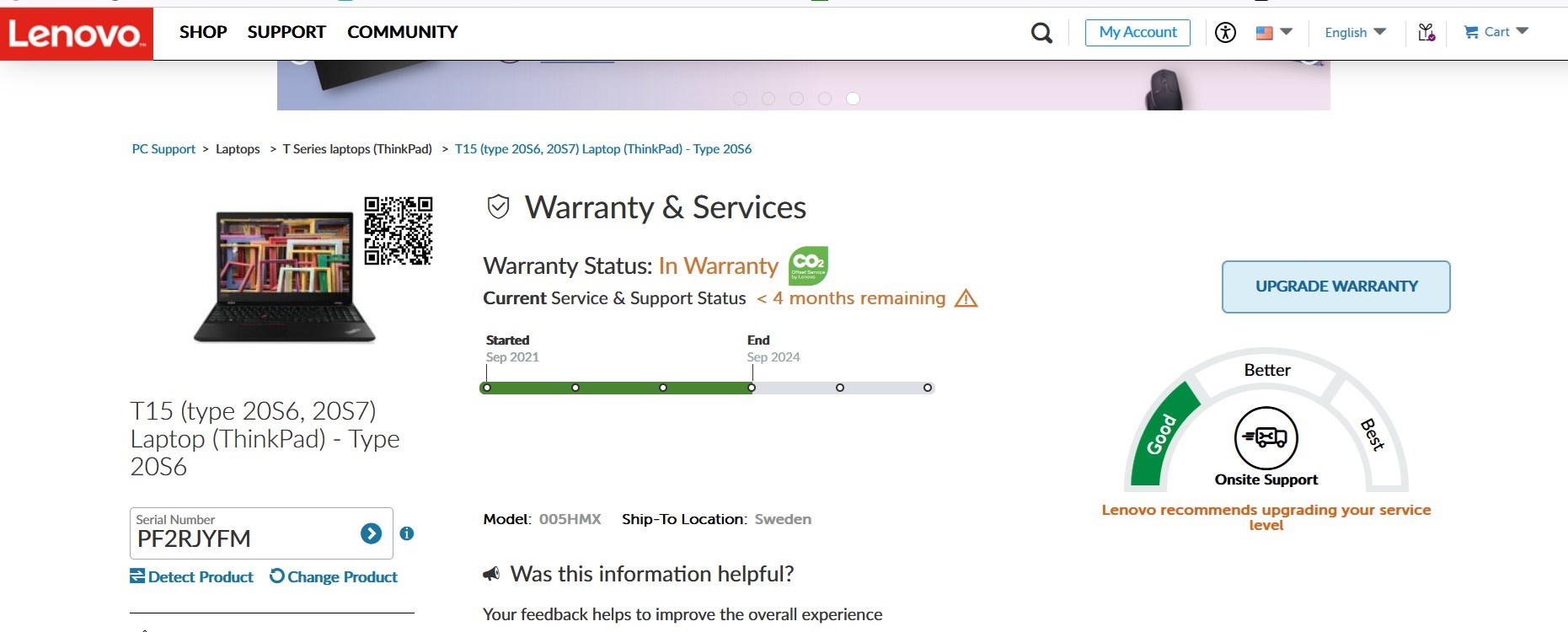Click the warranty warning triangle icon
This screenshot has width=1568, height=632.
(x=966, y=298)
